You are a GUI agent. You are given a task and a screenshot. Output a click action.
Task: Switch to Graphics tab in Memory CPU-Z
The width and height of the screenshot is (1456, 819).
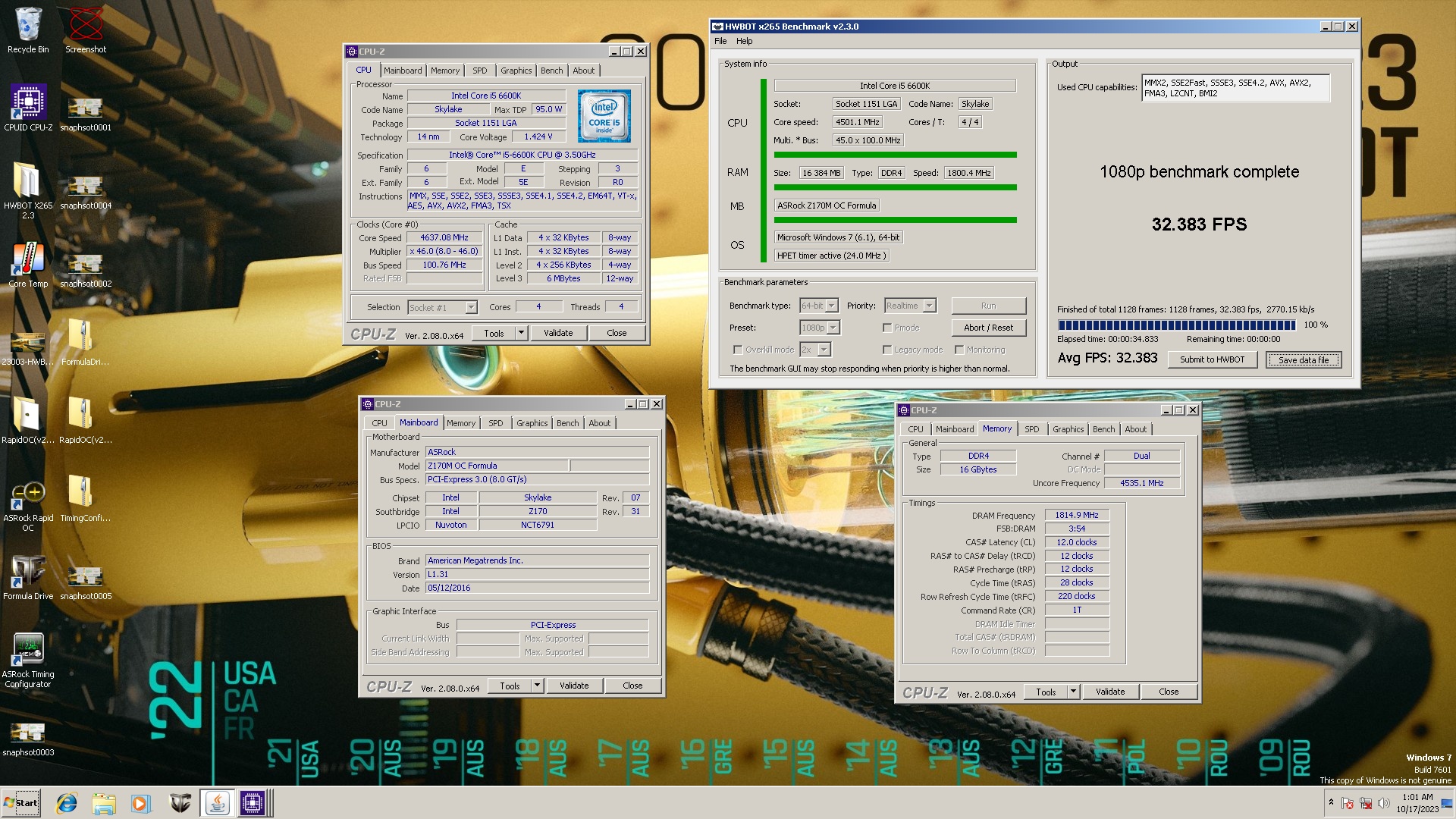pos(1068,429)
